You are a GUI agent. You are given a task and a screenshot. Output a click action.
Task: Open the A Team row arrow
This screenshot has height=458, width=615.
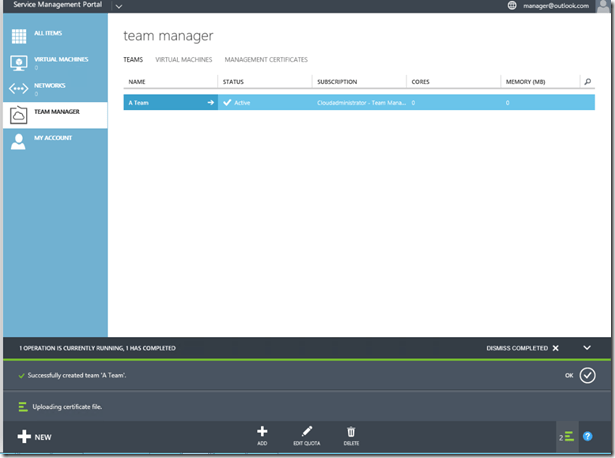click(210, 102)
